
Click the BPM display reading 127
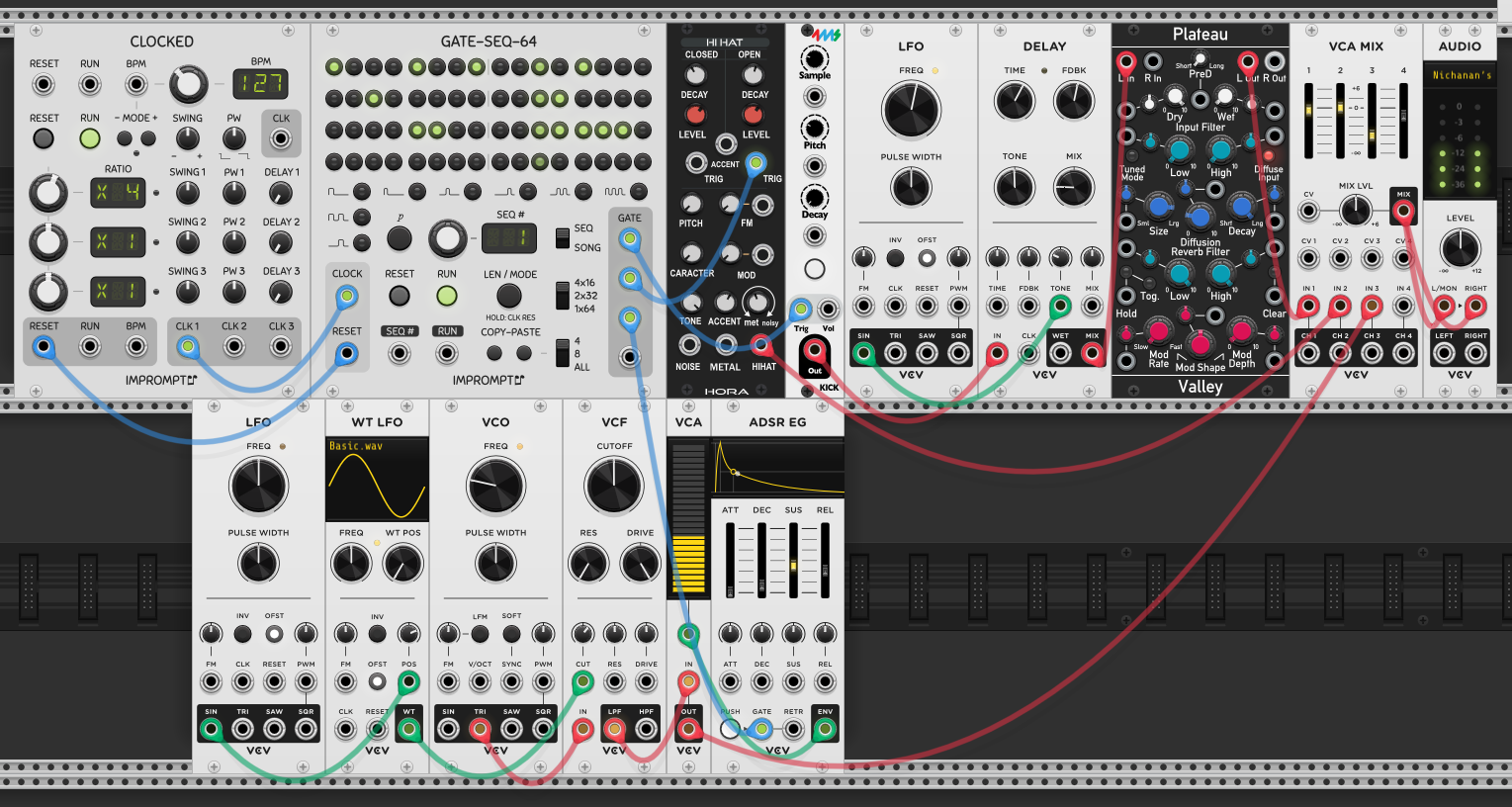click(261, 84)
